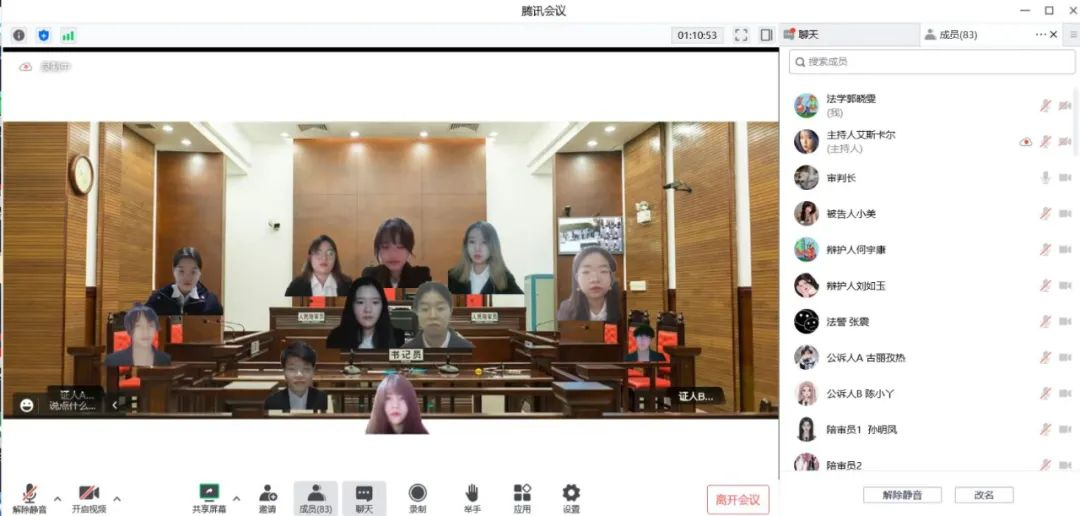Click the Invite (邀请) icon
The image size is (1080, 516).
click(x=268, y=494)
